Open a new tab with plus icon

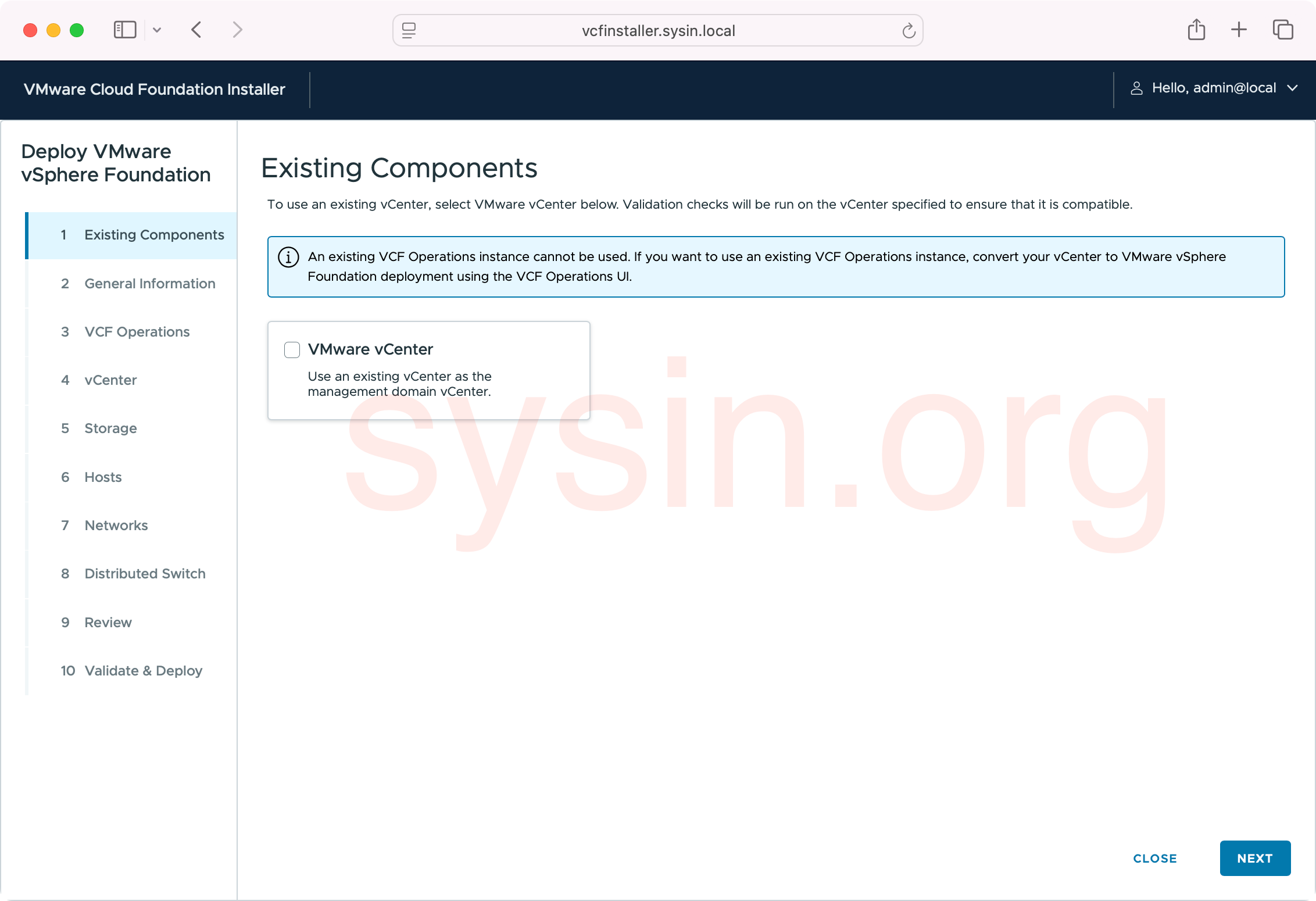pyautogui.click(x=1239, y=30)
